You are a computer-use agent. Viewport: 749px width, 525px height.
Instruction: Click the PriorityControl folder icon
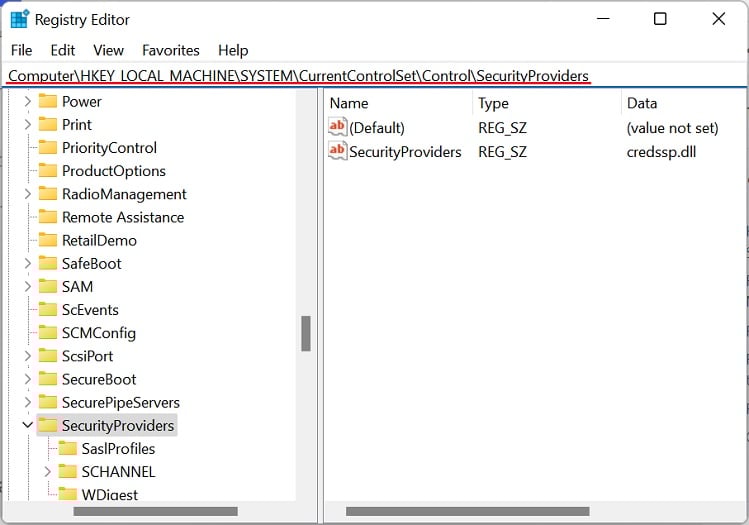[47, 148]
